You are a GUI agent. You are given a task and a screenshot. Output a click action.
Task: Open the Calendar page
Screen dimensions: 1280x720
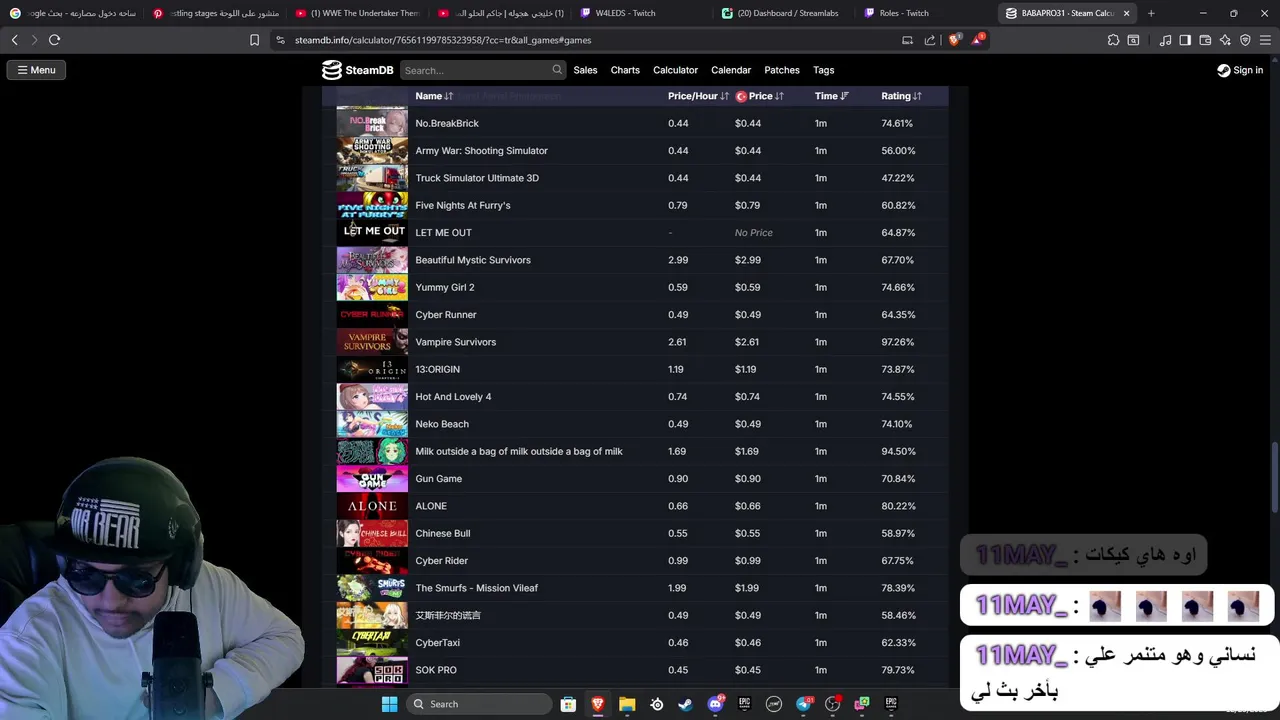[731, 70]
